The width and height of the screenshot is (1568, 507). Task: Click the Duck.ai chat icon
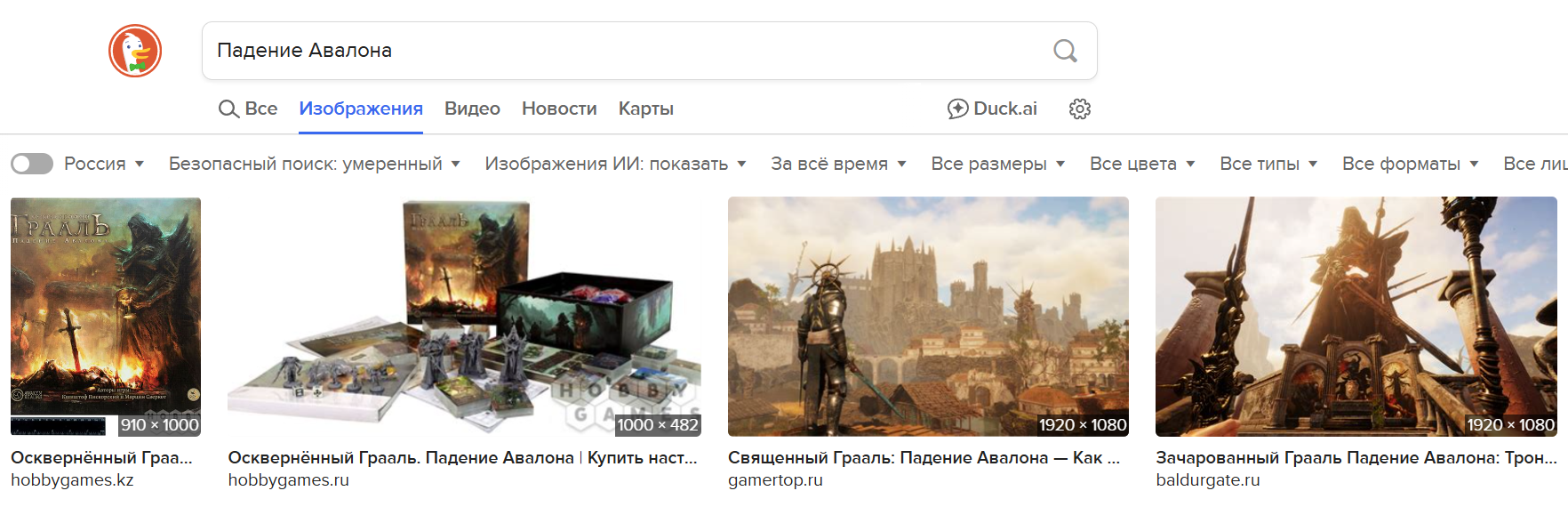click(x=957, y=109)
